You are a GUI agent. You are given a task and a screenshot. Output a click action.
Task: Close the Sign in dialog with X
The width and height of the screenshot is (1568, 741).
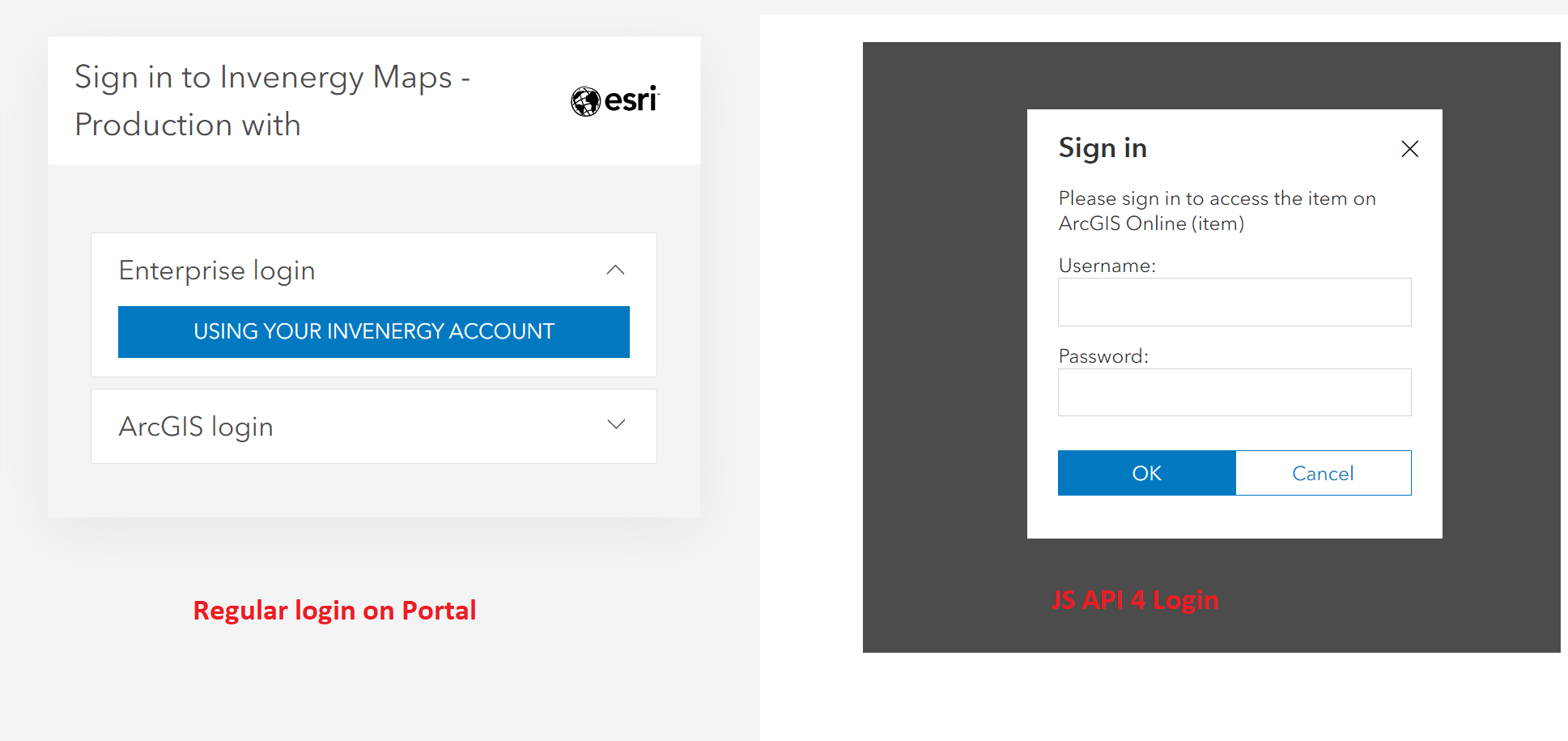(1409, 149)
